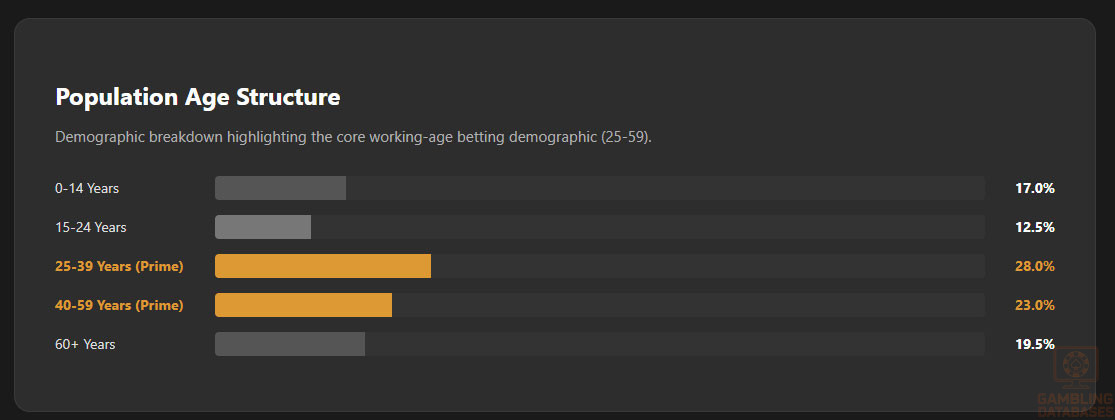The image size is (1115, 420).
Task: Click the 40-59 Years (Prime) label
Action: [x=119, y=305]
